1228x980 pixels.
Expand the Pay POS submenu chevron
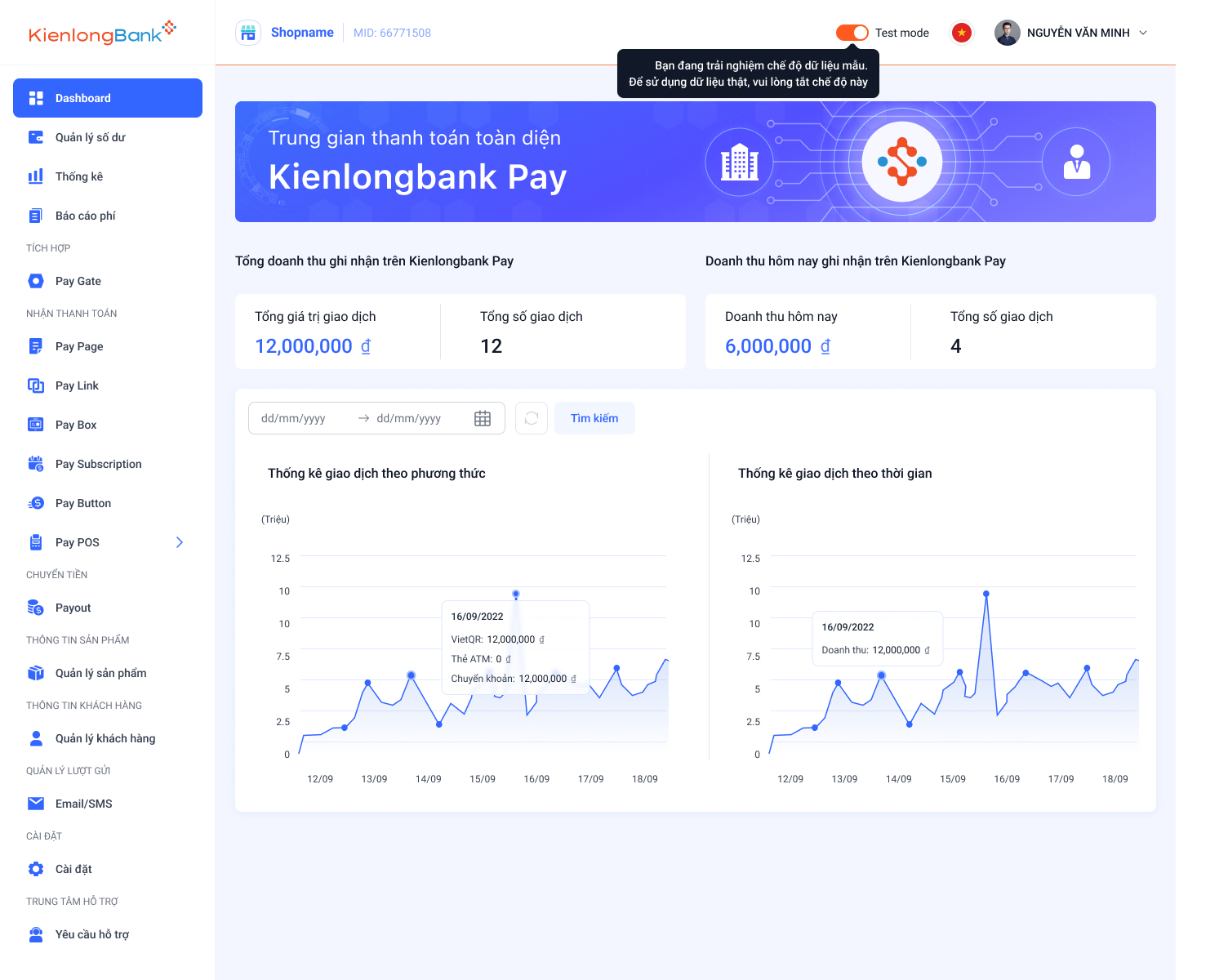click(180, 542)
